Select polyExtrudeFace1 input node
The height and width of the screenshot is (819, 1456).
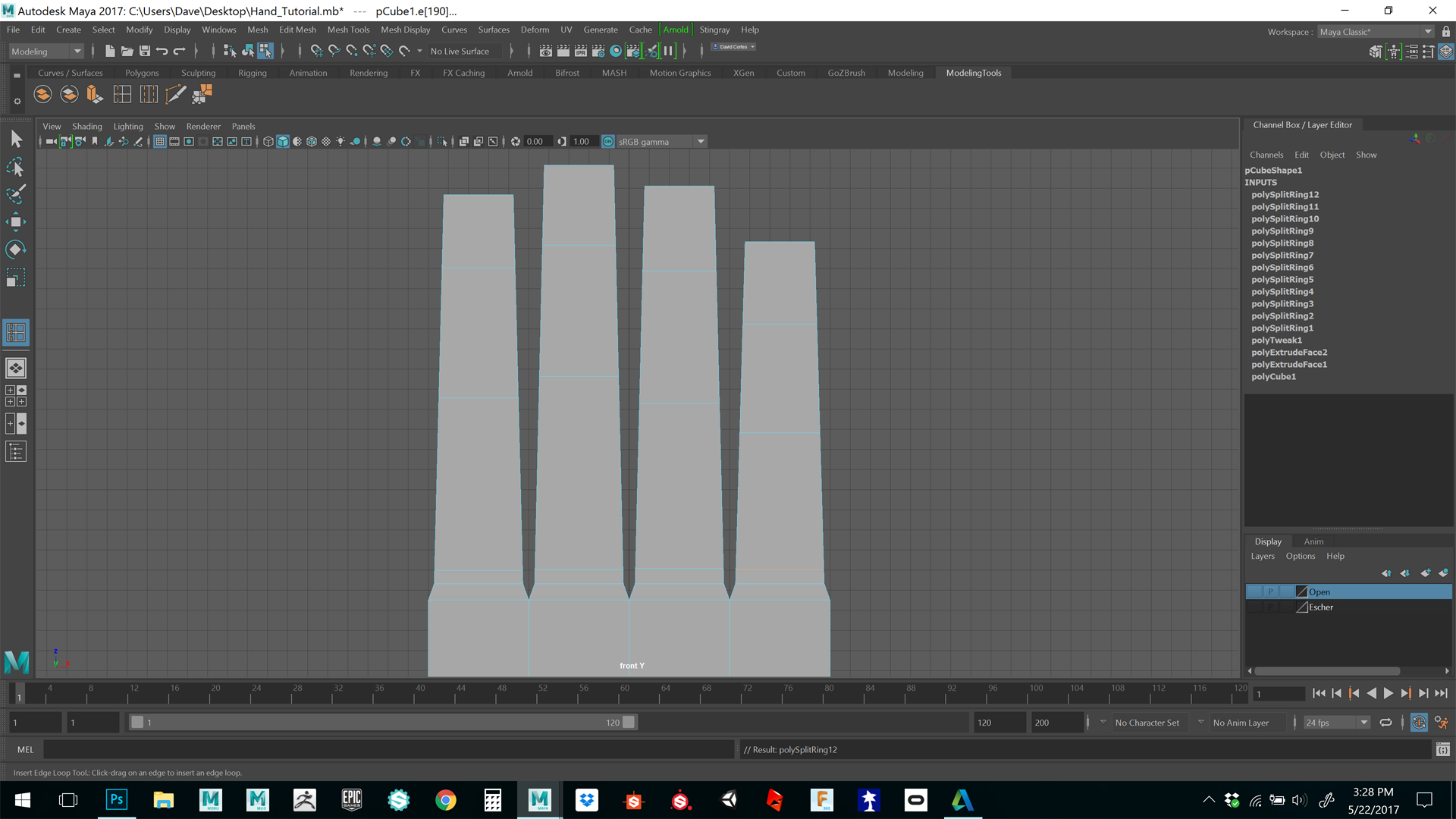pos(1289,365)
